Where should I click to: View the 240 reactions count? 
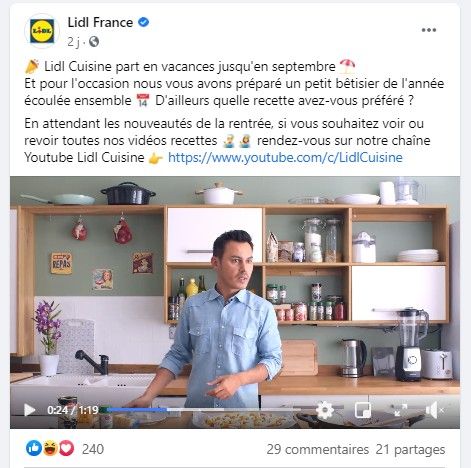tap(93, 449)
